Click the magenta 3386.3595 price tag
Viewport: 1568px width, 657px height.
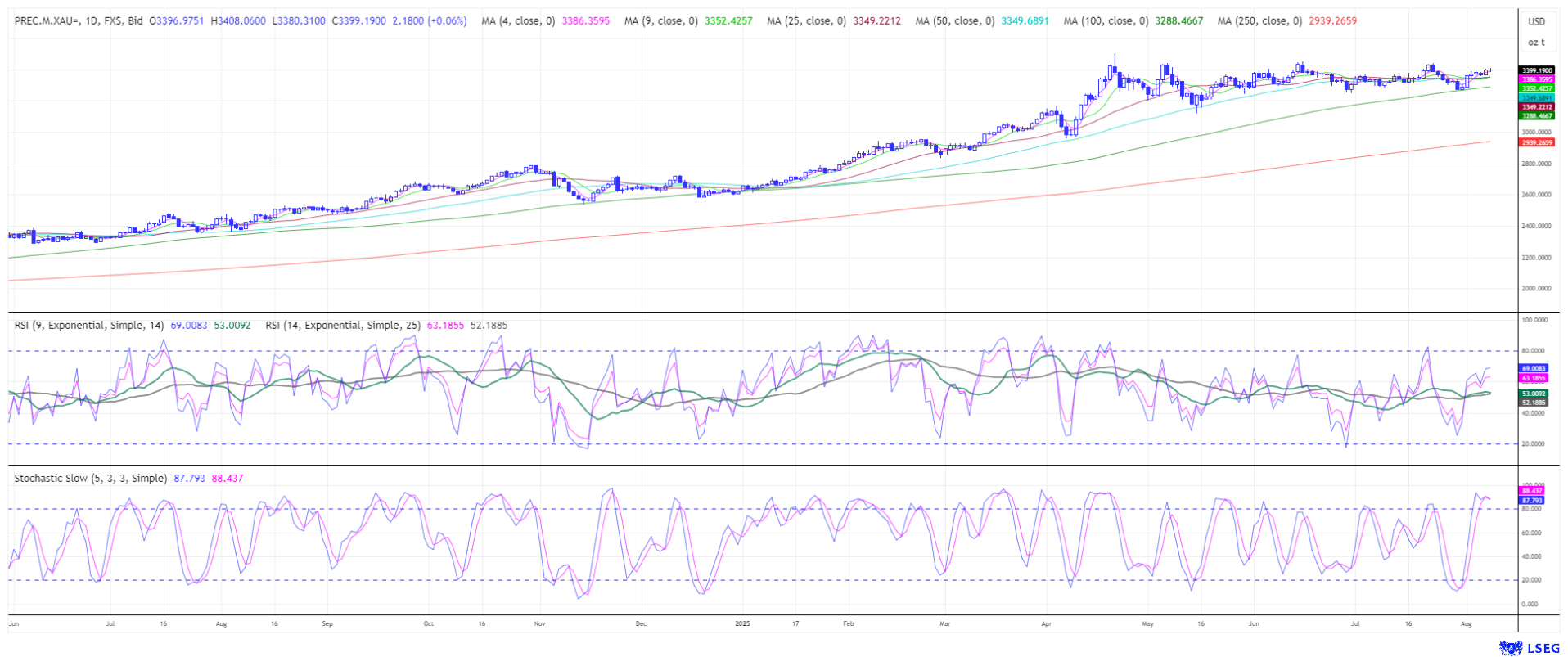pos(1536,79)
